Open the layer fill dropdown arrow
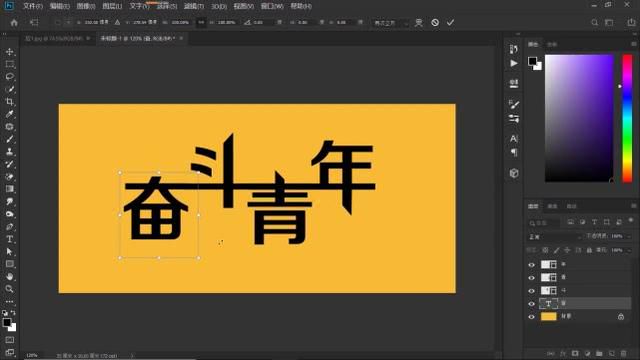 tap(628, 250)
